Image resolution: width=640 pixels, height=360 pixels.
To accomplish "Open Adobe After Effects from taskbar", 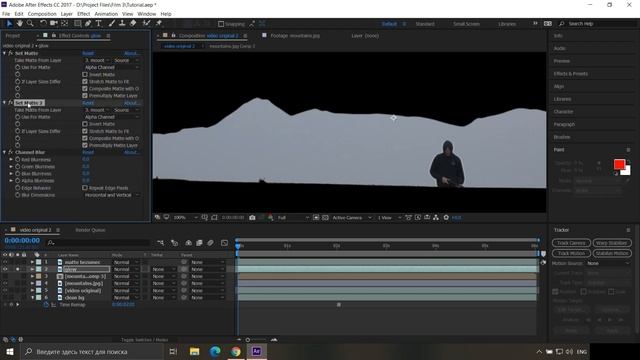I will pyautogui.click(x=256, y=351).
